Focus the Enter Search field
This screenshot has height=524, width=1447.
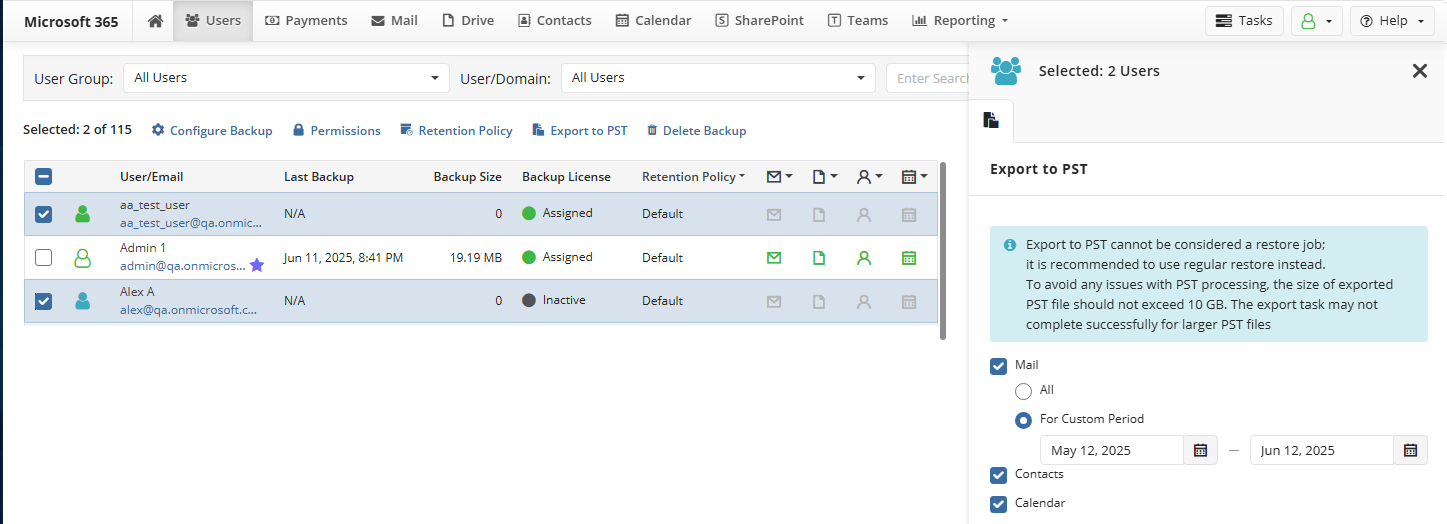click(927, 78)
